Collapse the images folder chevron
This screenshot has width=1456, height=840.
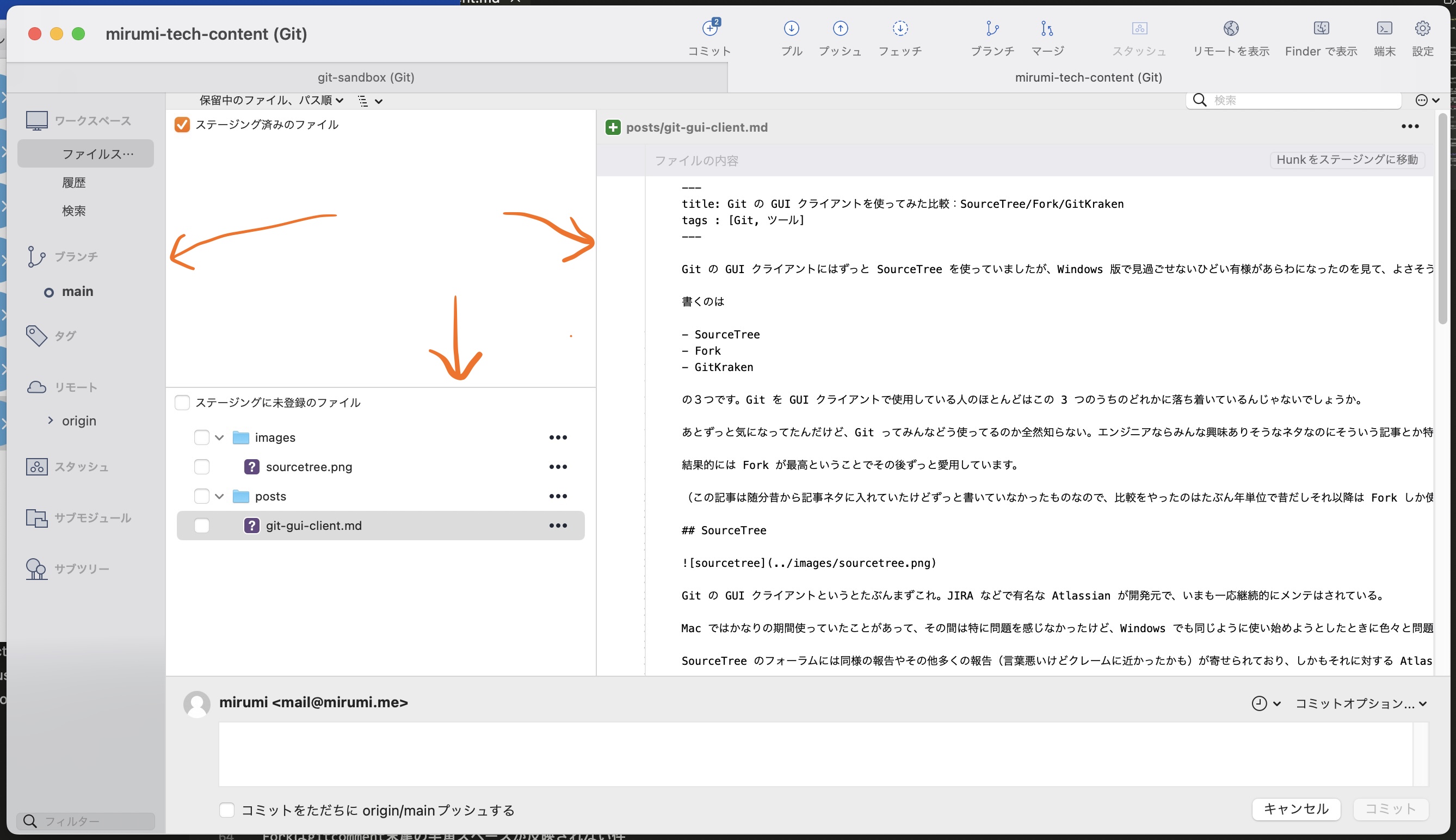(219, 438)
